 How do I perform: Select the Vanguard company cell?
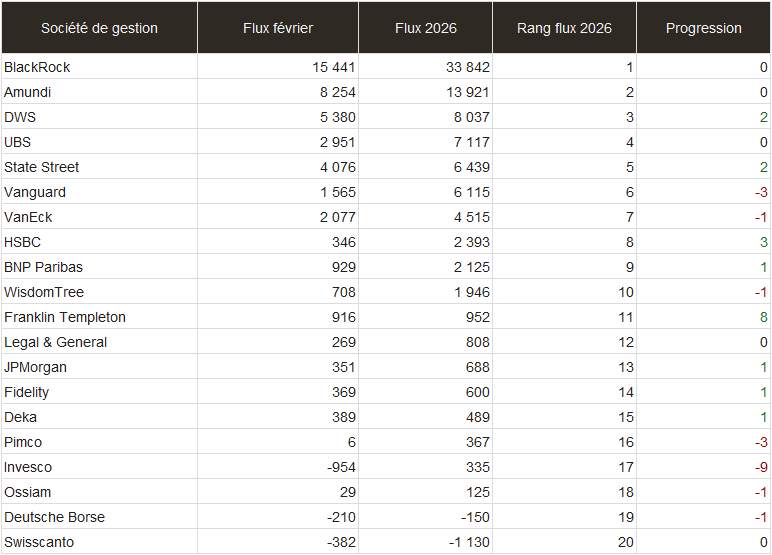[x=35, y=192]
